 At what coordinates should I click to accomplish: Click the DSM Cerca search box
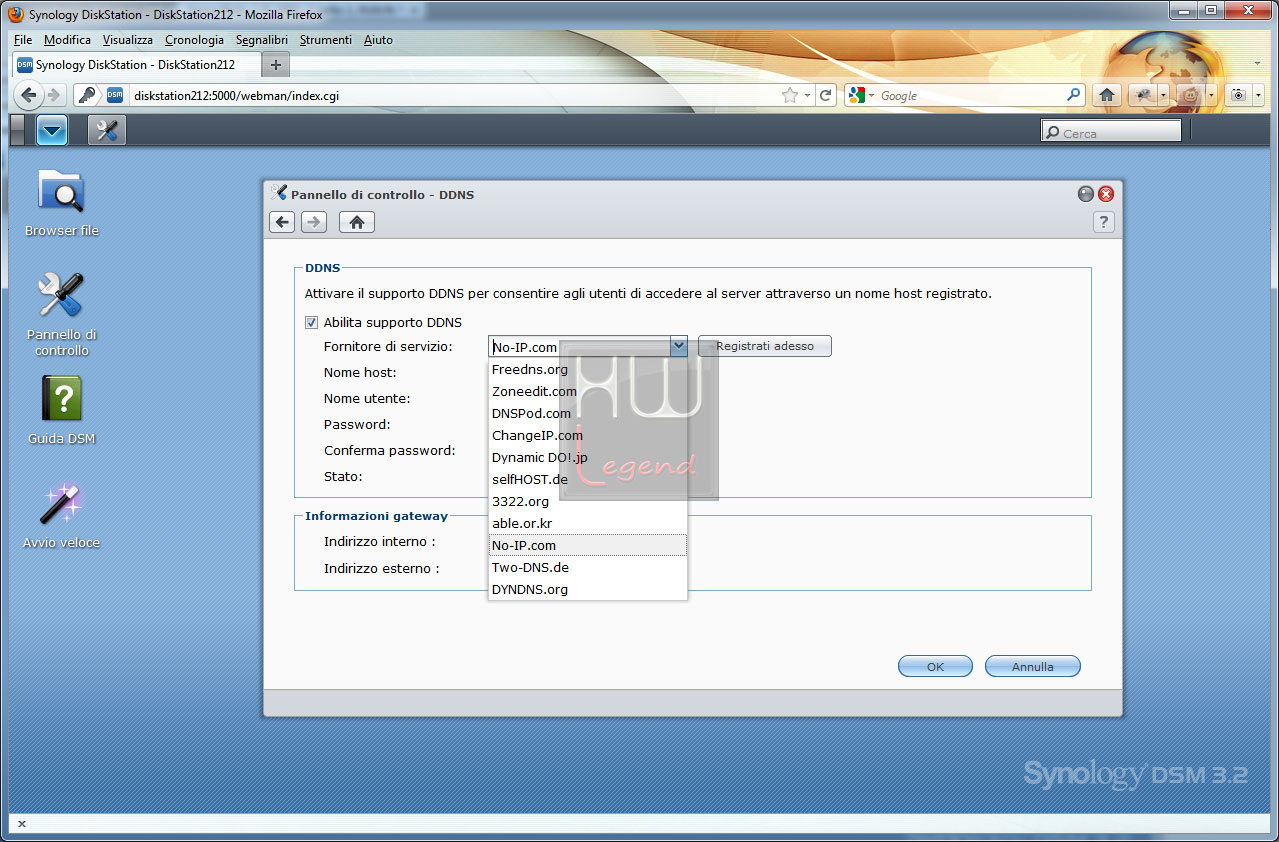point(1111,132)
